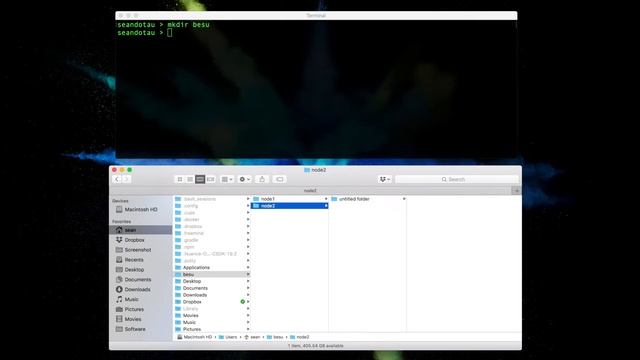Open Dropbox in Finder sidebar
The width and height of the screenshot is (640, 360).
tap(141, 240)
